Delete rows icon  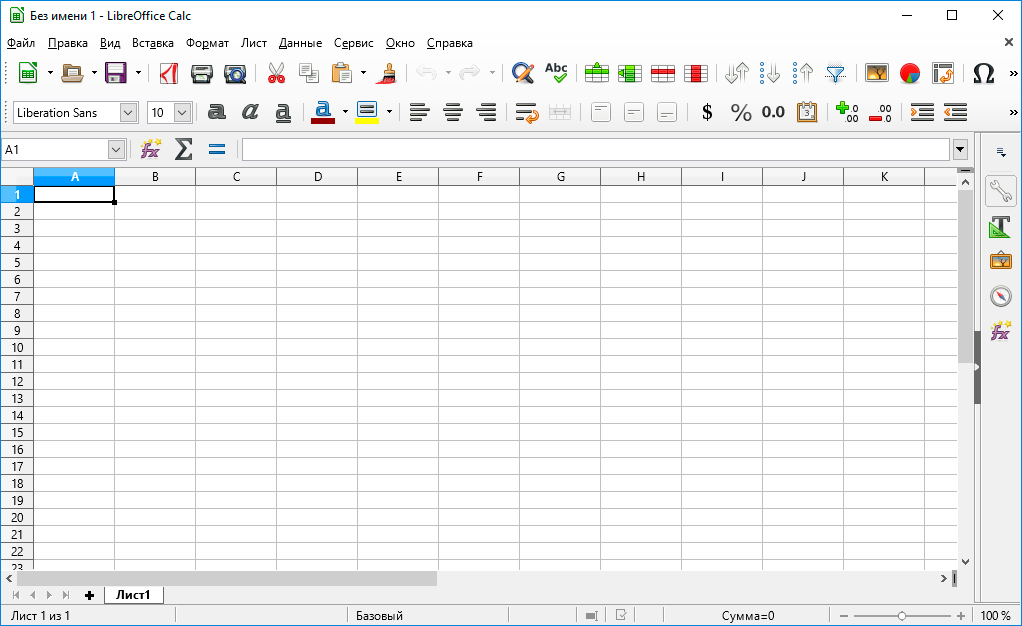coord(663,73)
